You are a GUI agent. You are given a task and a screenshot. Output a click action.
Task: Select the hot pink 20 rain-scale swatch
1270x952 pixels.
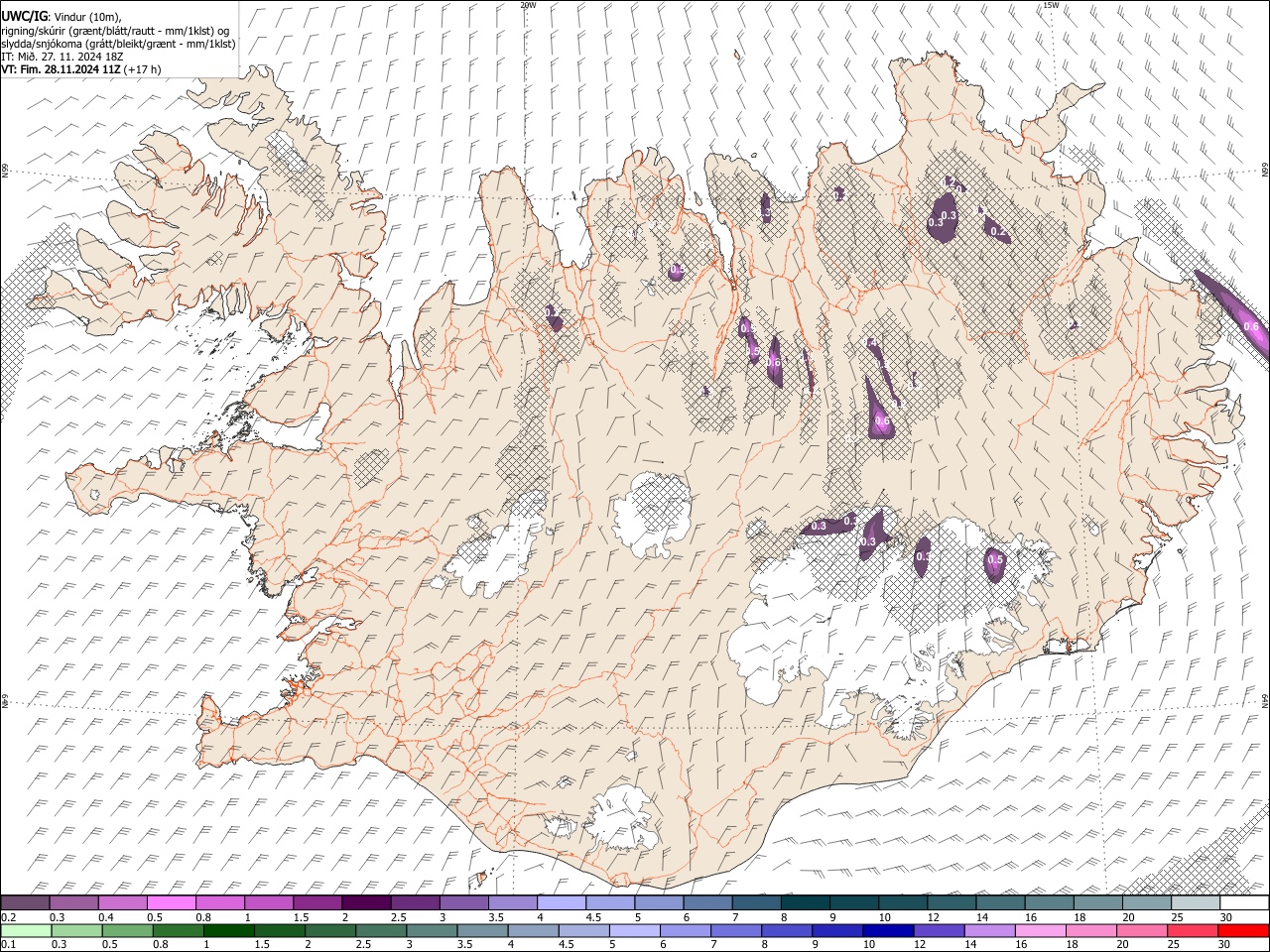pyautogui.click(x=1143, y=930)
